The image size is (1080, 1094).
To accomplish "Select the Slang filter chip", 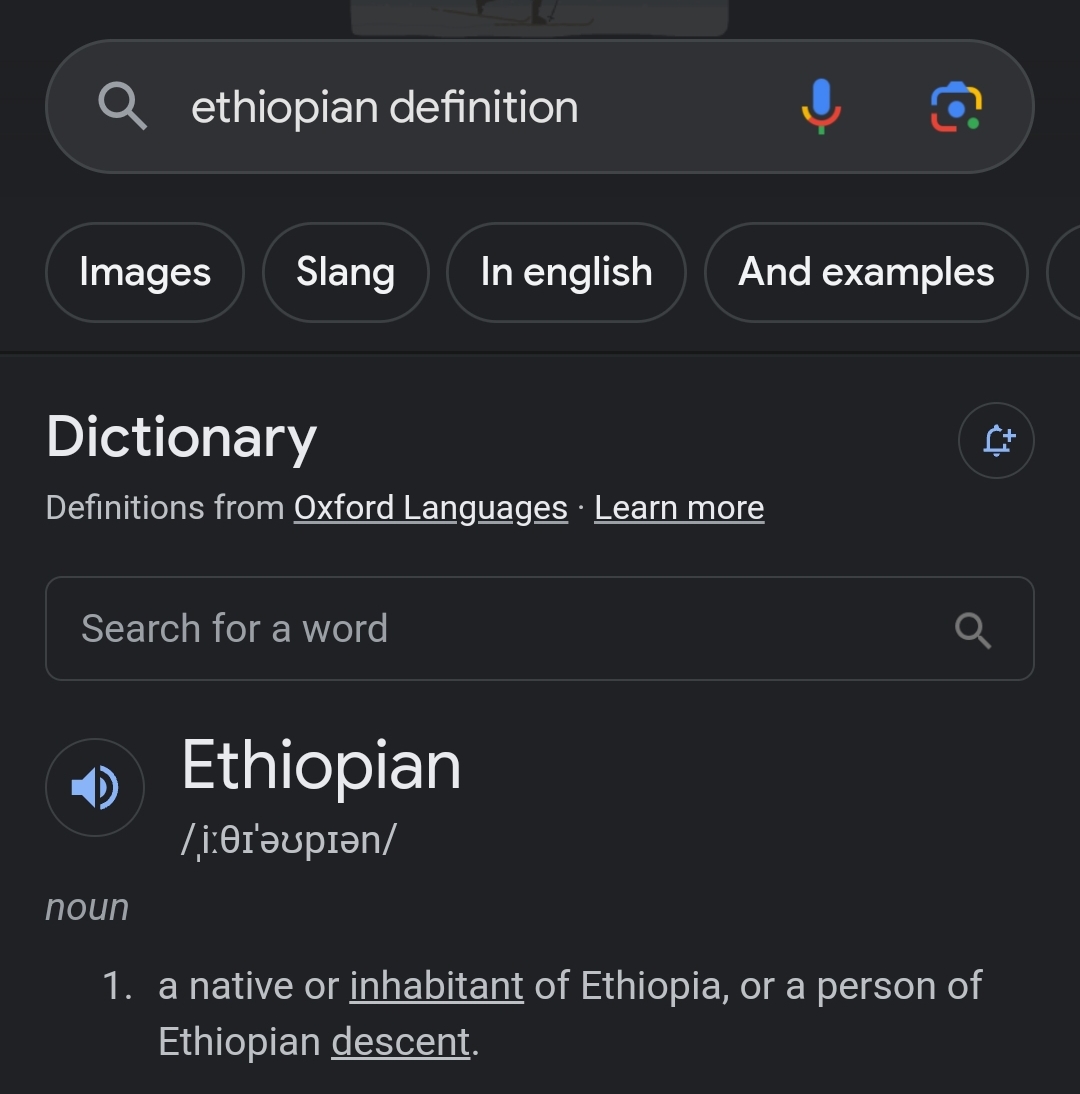I will tap(345, 272).
